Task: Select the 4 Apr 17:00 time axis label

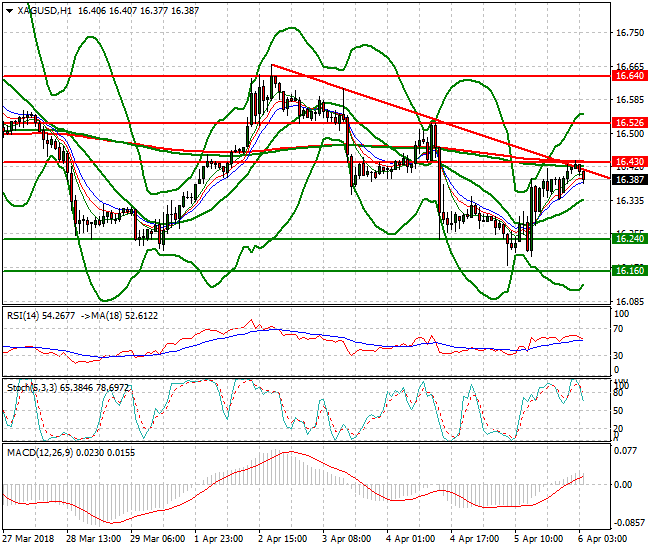Action: point(475,536)
